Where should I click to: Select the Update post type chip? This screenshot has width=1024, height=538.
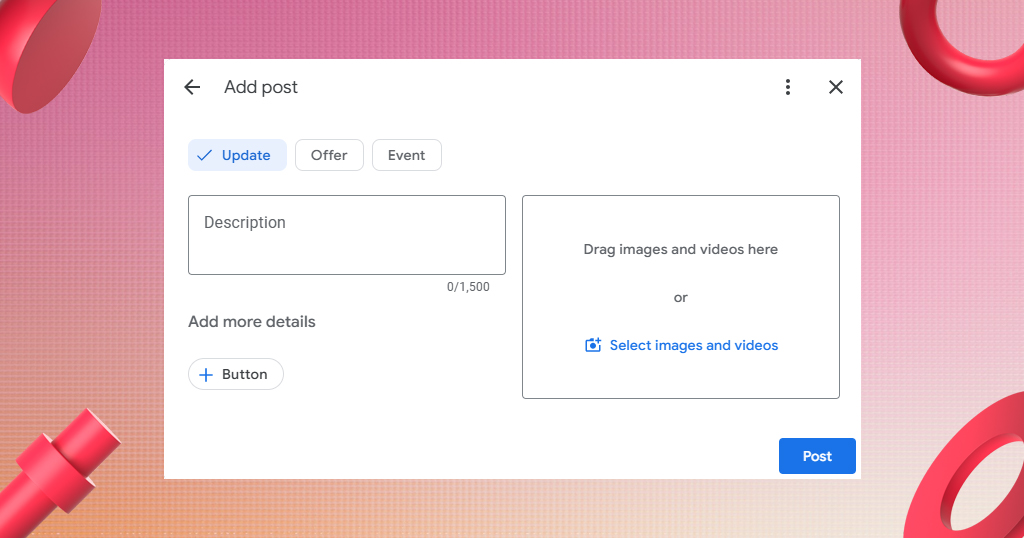click(237, 155)
